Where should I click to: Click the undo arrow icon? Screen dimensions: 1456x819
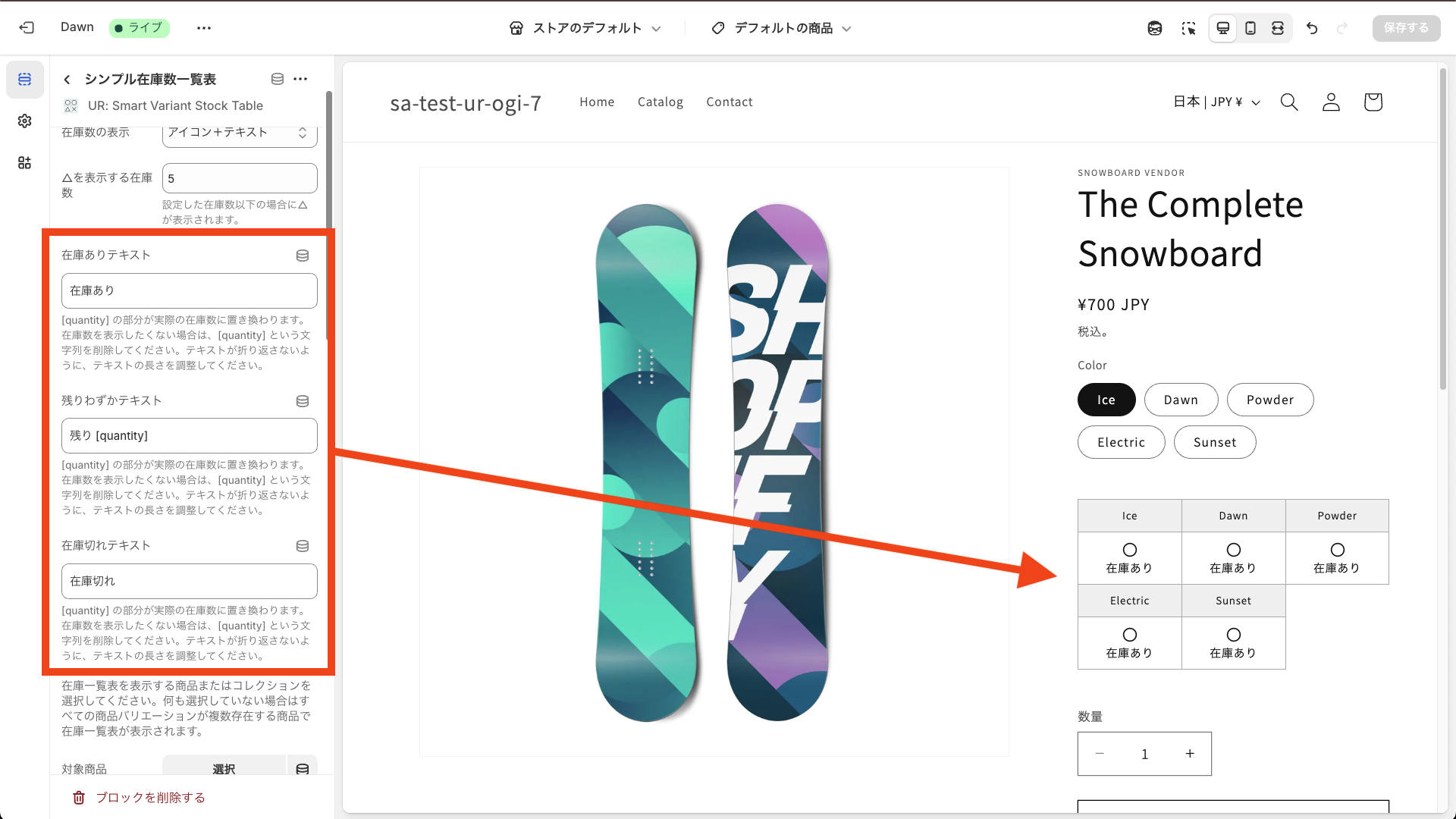[1312, 28]
